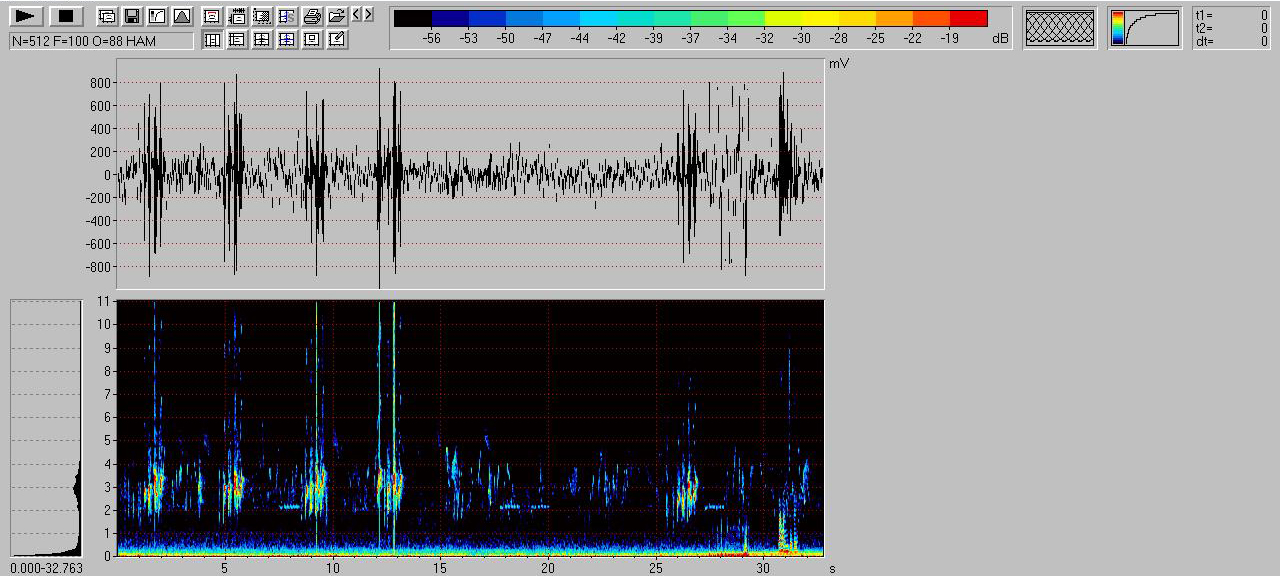
Task: Click the red segment of the dB color scale
Action: (x=968, y=18)
